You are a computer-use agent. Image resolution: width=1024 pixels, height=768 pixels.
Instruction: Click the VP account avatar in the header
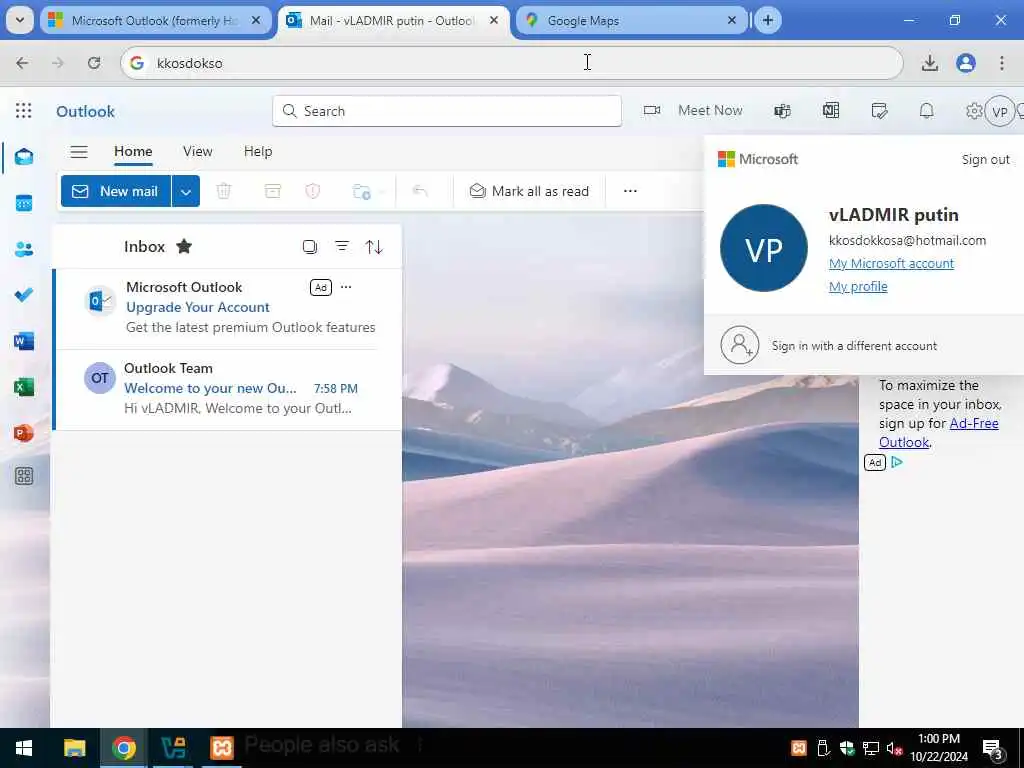(x=1000, y=112)
